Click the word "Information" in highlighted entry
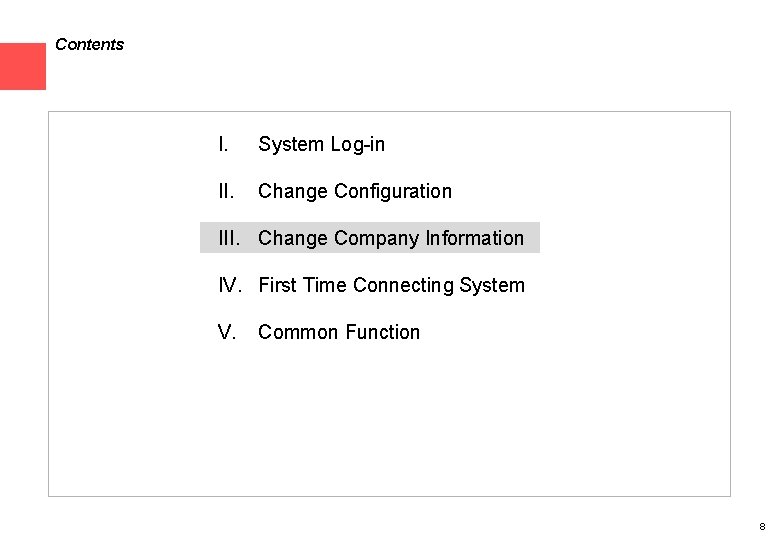This screenshot has height=540, width=780. pyautogui.click(x=474, y=238)
